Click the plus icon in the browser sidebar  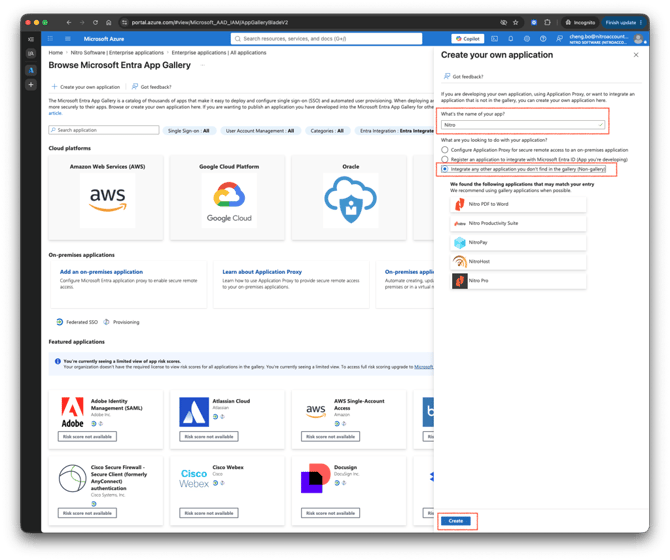(31, 85)
